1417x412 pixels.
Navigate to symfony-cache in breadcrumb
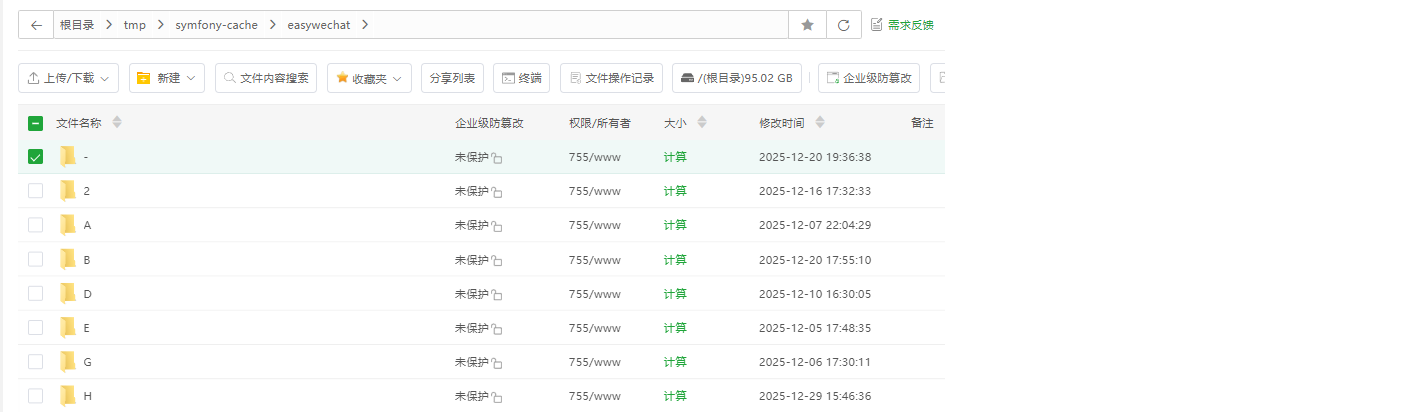click(x=216, y=25)
